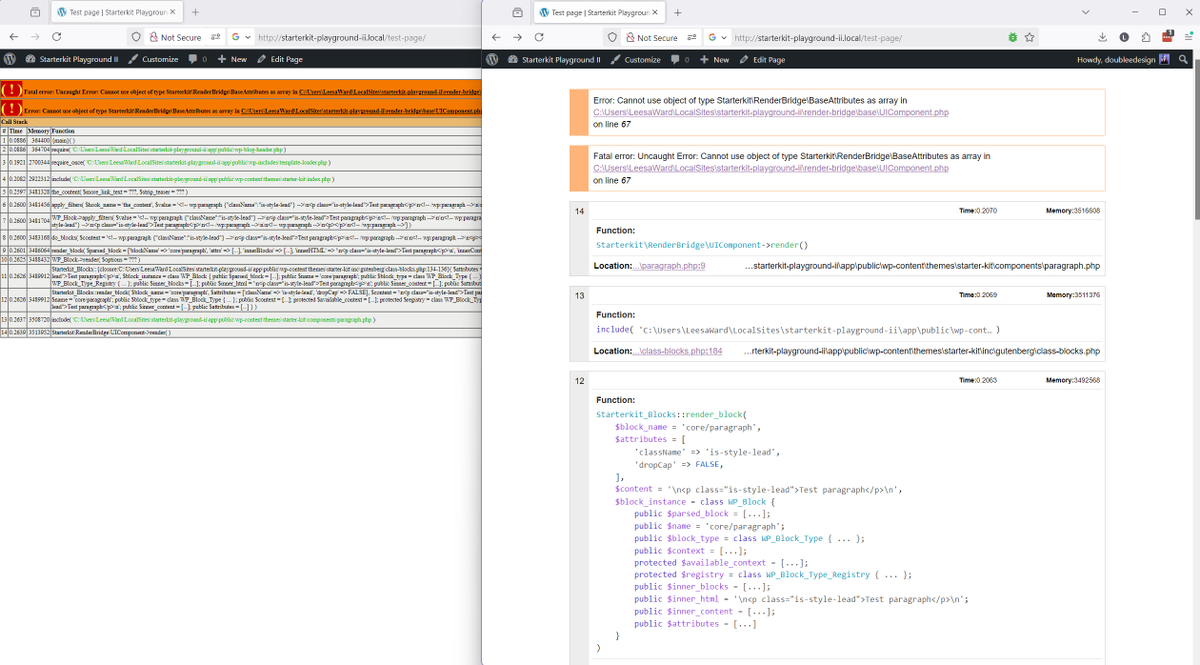1200x665 pixels.
Task: Click Customize in right window admin bar
Action: 635,59
